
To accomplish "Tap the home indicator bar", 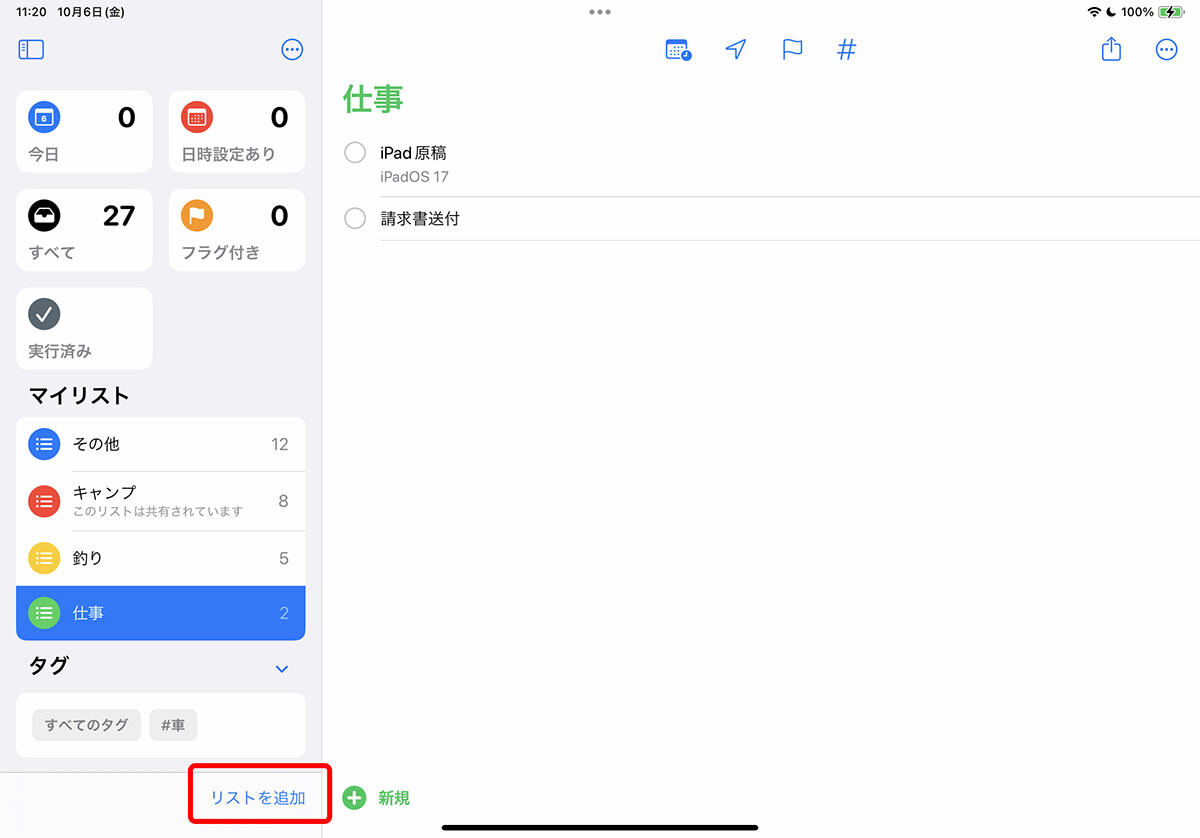I will [x=600, y=827].
